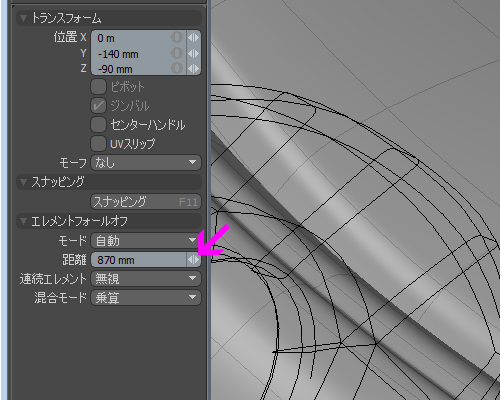Enable the ピボット checkbox
500x400 pixels.
point(98,87)
